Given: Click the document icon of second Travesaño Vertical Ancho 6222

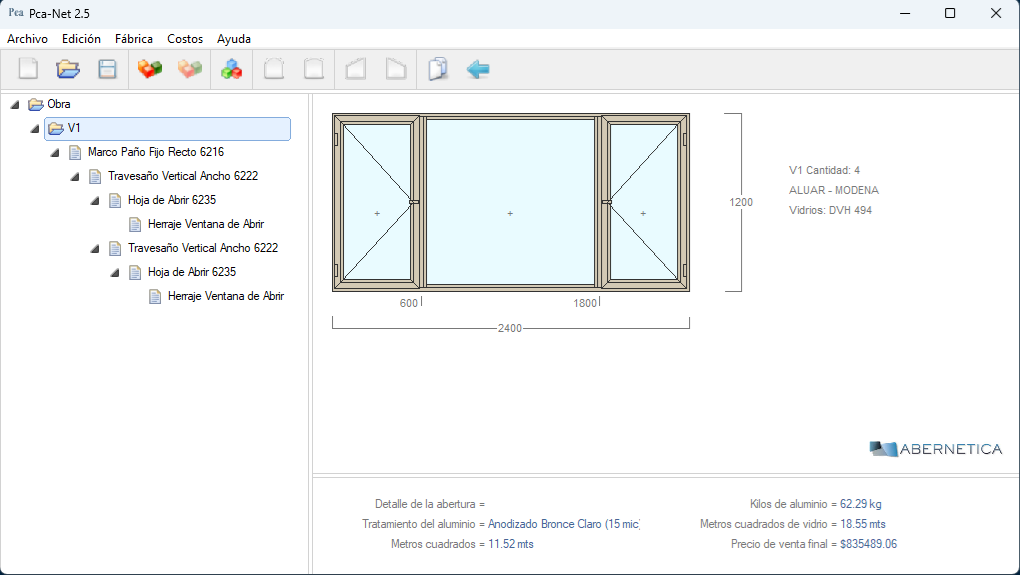Looking at the screenshot, I should (x=115, y=248).
